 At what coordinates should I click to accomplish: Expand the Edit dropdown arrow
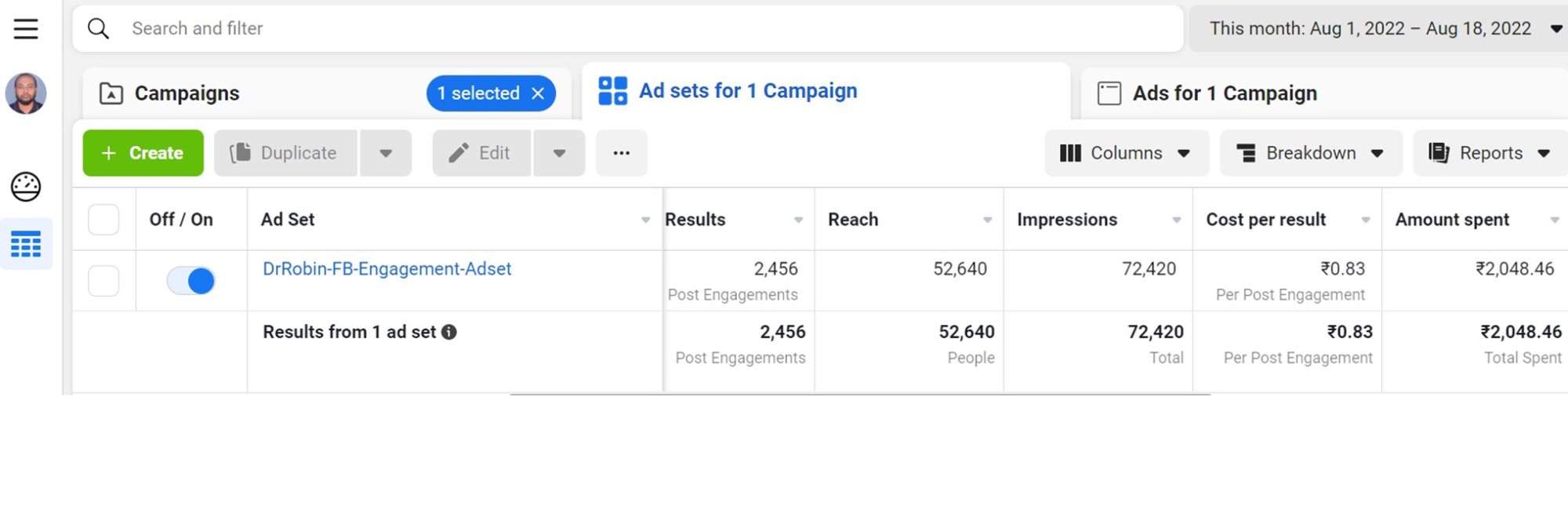pos(559,153)
